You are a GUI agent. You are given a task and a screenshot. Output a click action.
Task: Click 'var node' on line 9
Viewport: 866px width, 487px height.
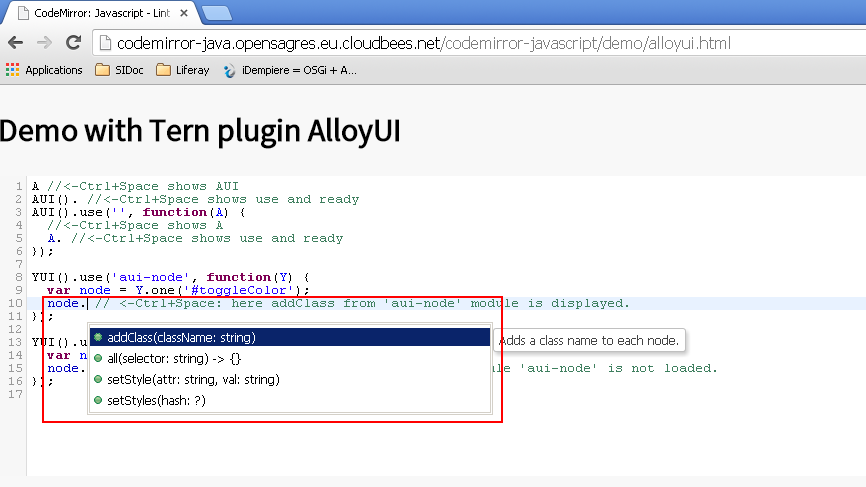79,290
